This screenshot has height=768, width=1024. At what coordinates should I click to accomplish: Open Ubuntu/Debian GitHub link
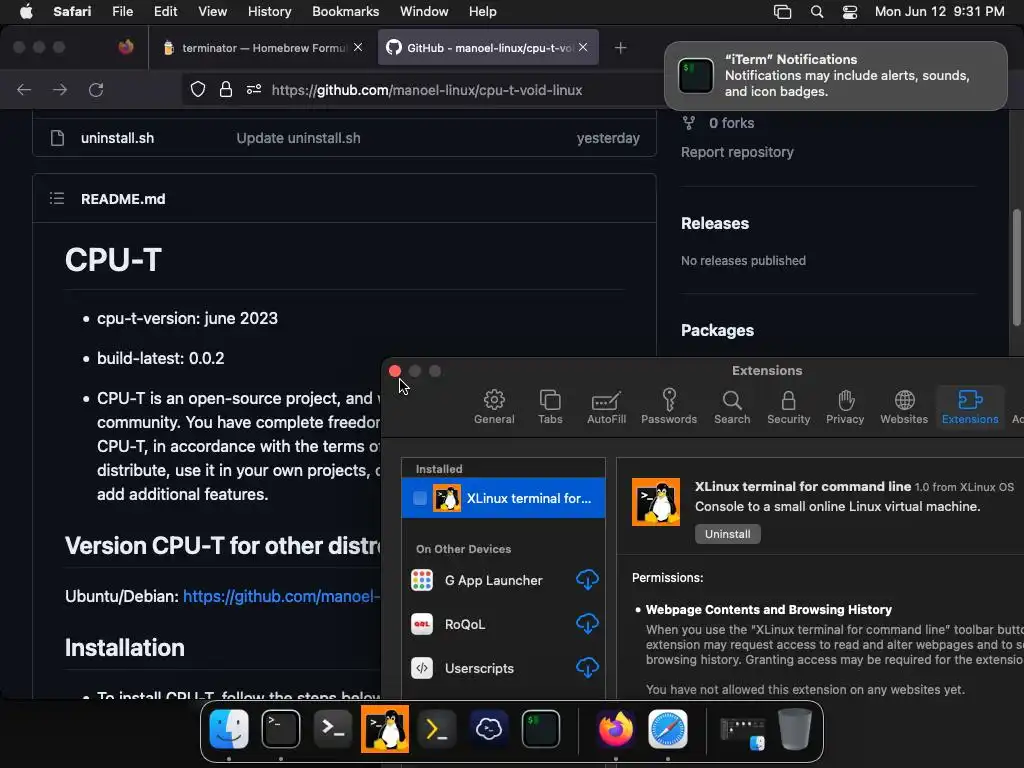click(x=281, y=596)
